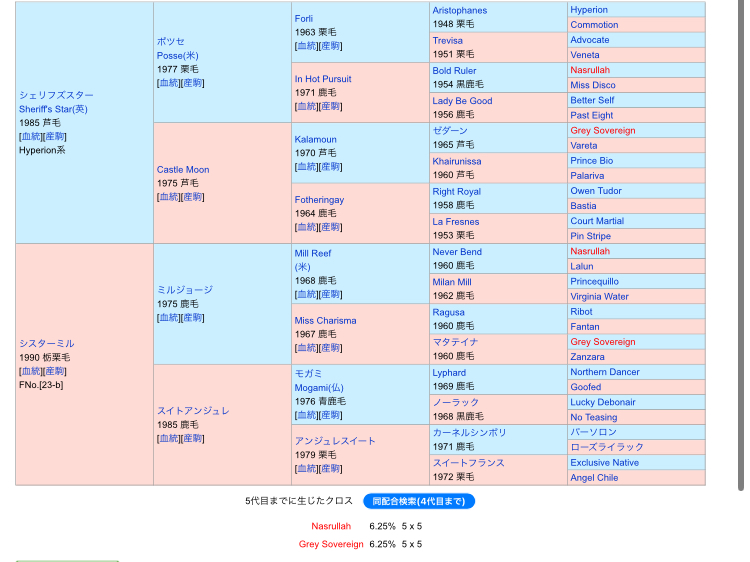Open the Castle Moon pedigree entry
The width and height of the screenshot is (750, 562).
[x=183, y=170]
